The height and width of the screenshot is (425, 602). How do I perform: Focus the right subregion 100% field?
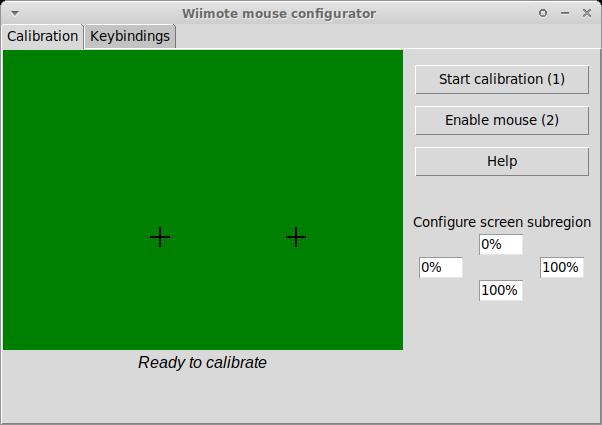(562, 267)
